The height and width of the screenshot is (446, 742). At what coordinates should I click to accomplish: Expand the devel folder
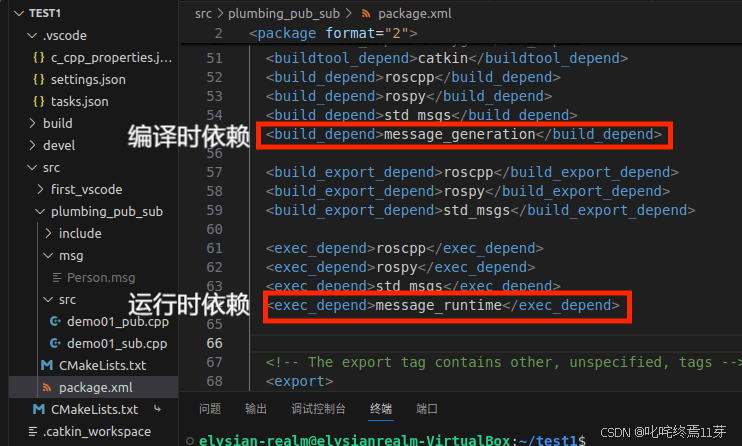[x=32, y=145]
